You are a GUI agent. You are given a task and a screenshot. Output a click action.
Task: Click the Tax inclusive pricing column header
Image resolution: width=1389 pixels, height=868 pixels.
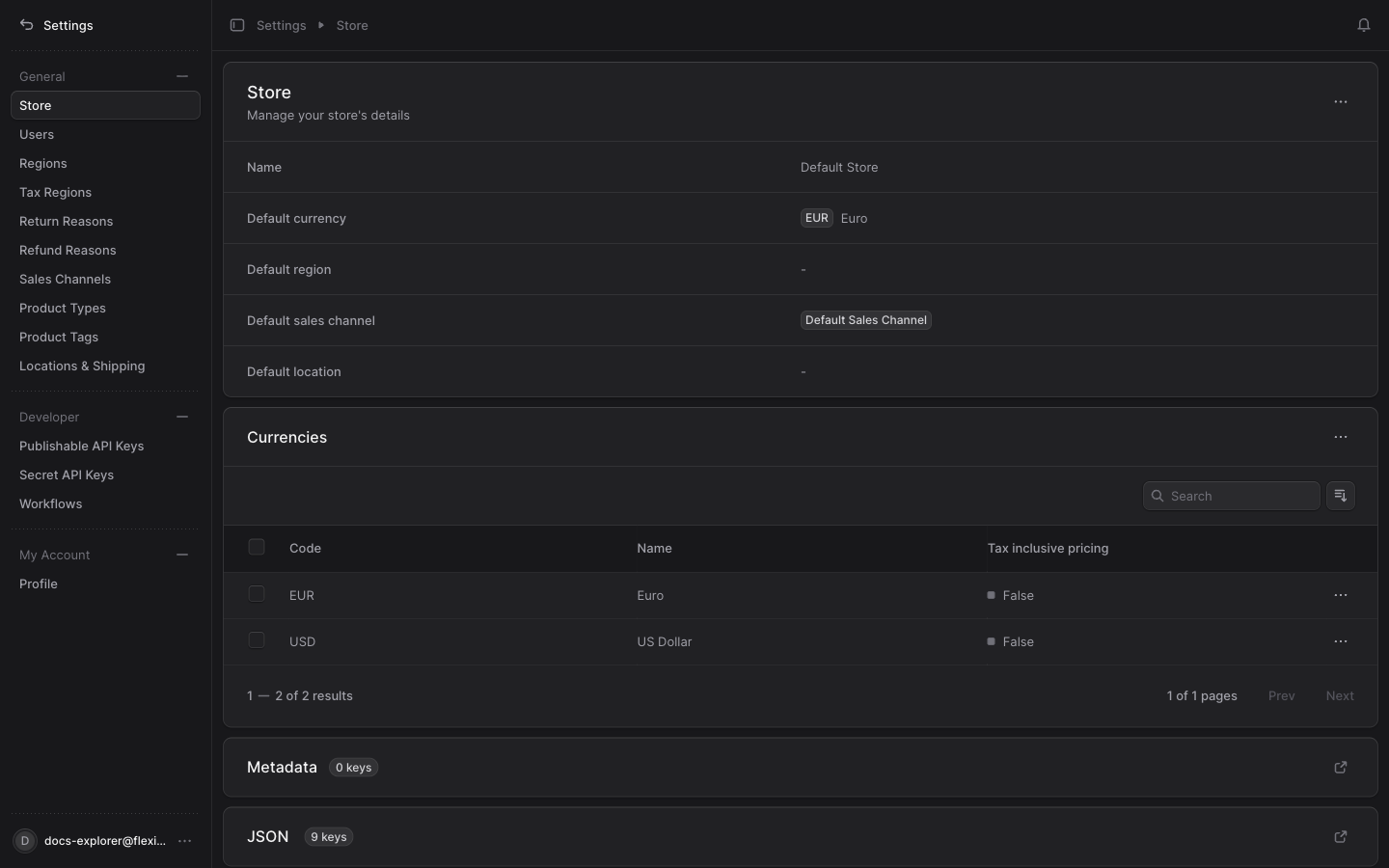[x=1048, y=548]
